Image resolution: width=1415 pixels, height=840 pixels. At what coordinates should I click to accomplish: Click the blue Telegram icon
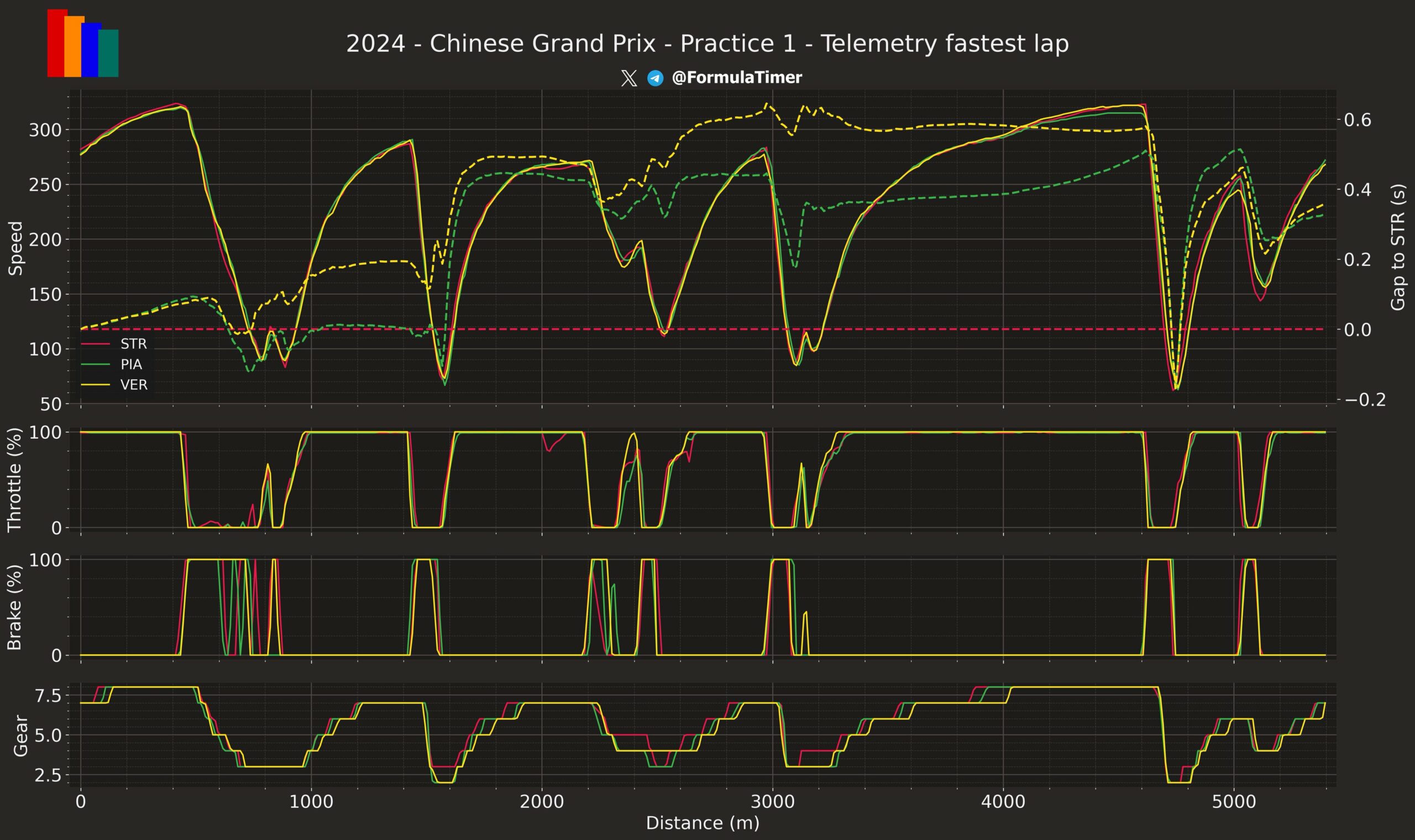(655, 78)
